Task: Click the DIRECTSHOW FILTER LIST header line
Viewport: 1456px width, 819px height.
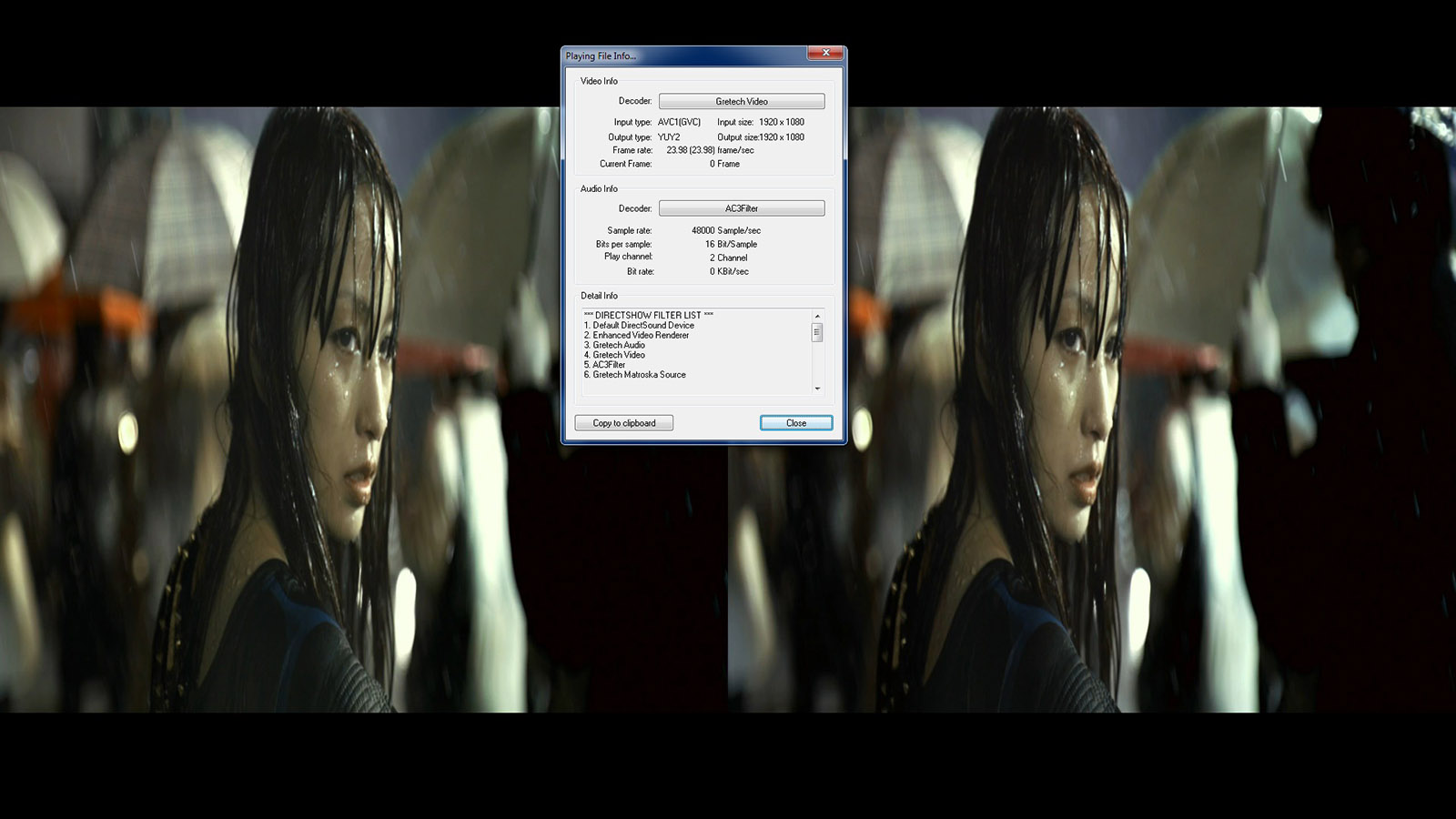Action: tap(649, 315)
